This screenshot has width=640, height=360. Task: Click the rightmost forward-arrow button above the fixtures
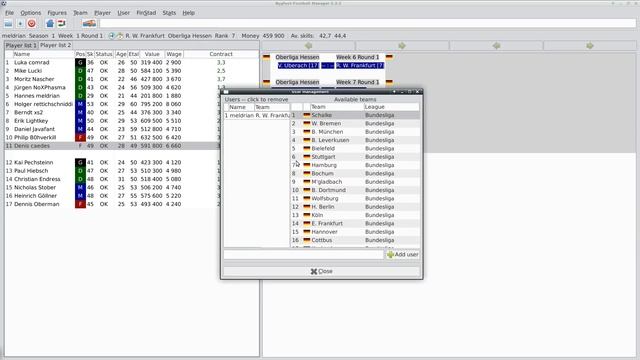(x=590, y=46)
